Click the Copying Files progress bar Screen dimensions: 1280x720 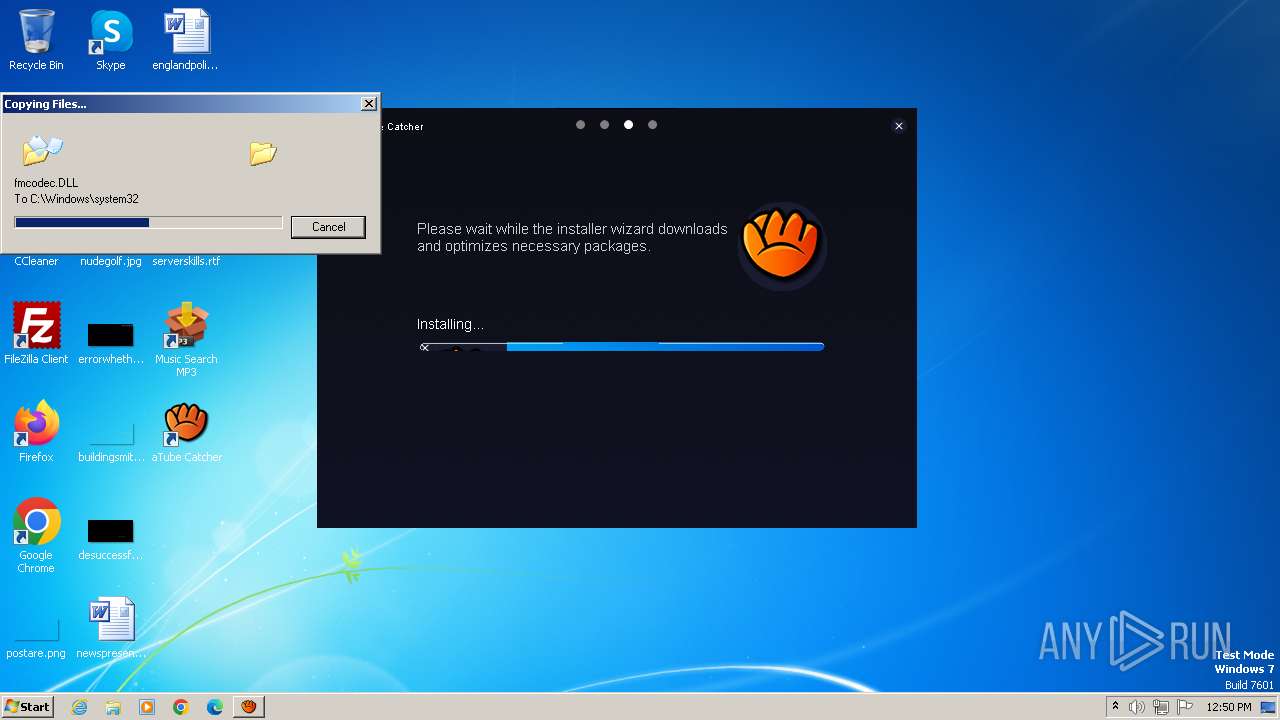(148, 223)
